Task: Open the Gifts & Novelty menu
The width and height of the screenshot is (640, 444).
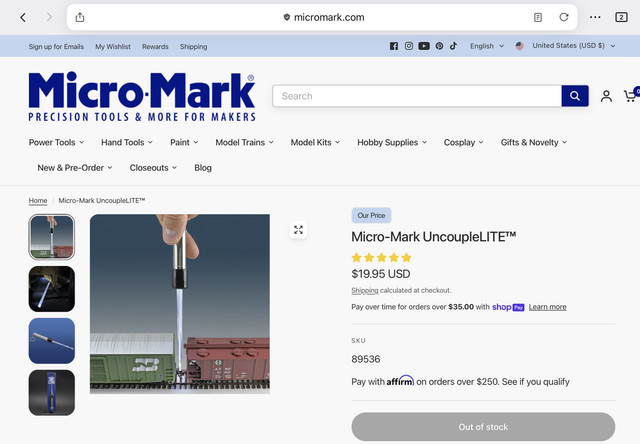Action: (534, 142)
